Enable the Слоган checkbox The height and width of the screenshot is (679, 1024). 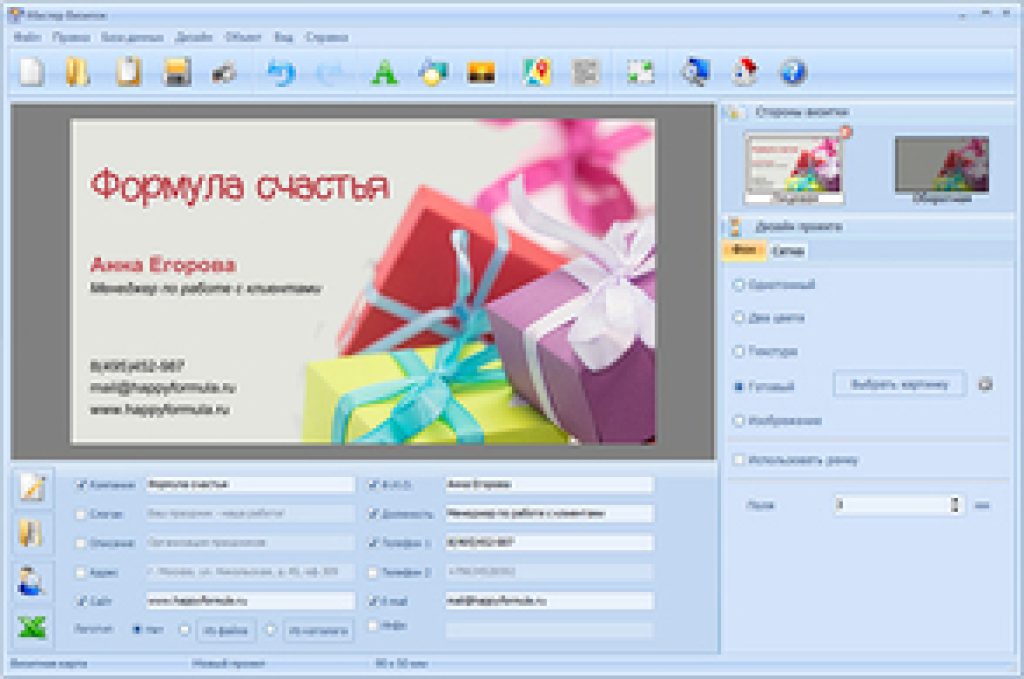click(81, 514)
